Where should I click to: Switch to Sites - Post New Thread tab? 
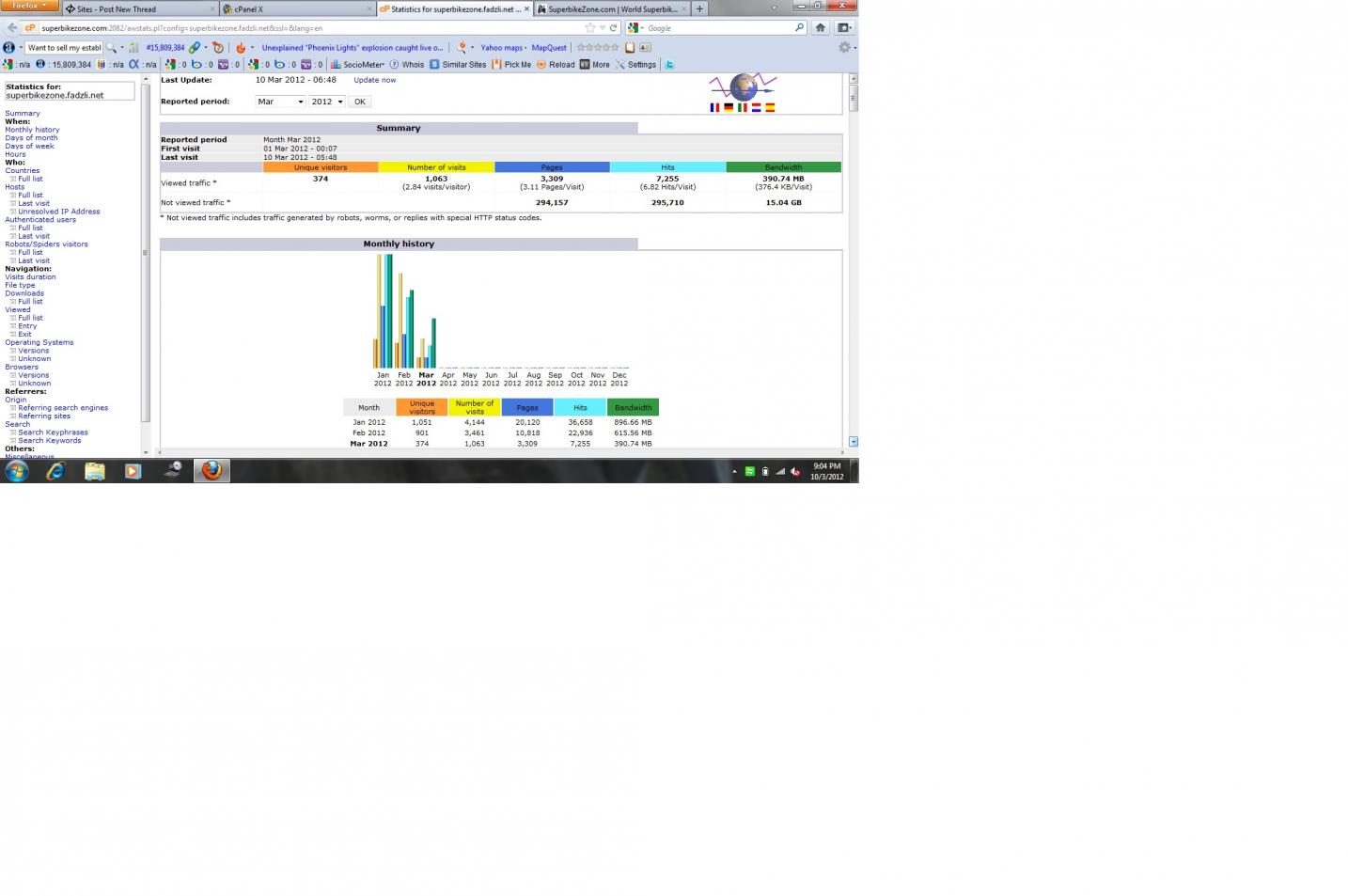tap(139, 8)
